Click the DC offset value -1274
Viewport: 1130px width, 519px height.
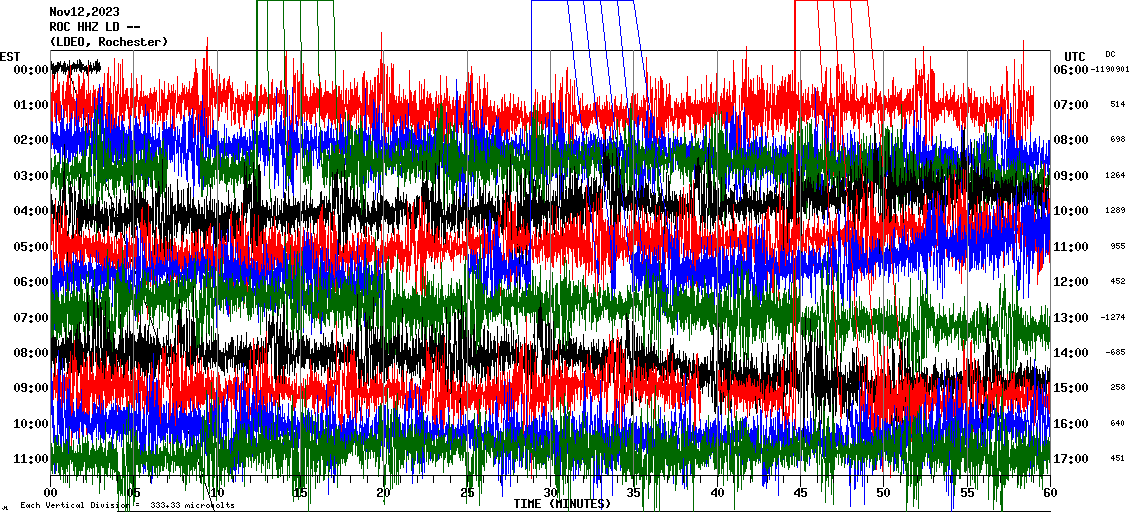(1114, 318)
